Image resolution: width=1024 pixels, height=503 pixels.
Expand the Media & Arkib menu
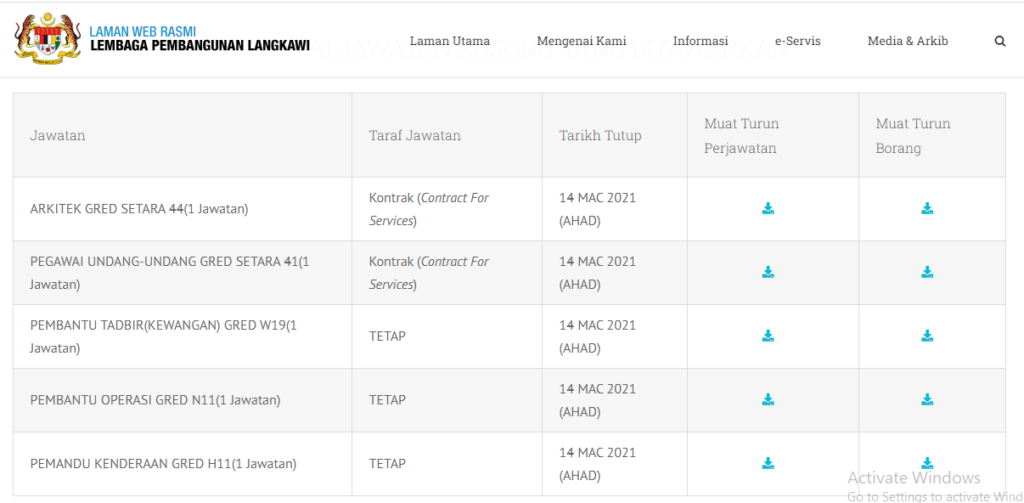coord(908,41)
